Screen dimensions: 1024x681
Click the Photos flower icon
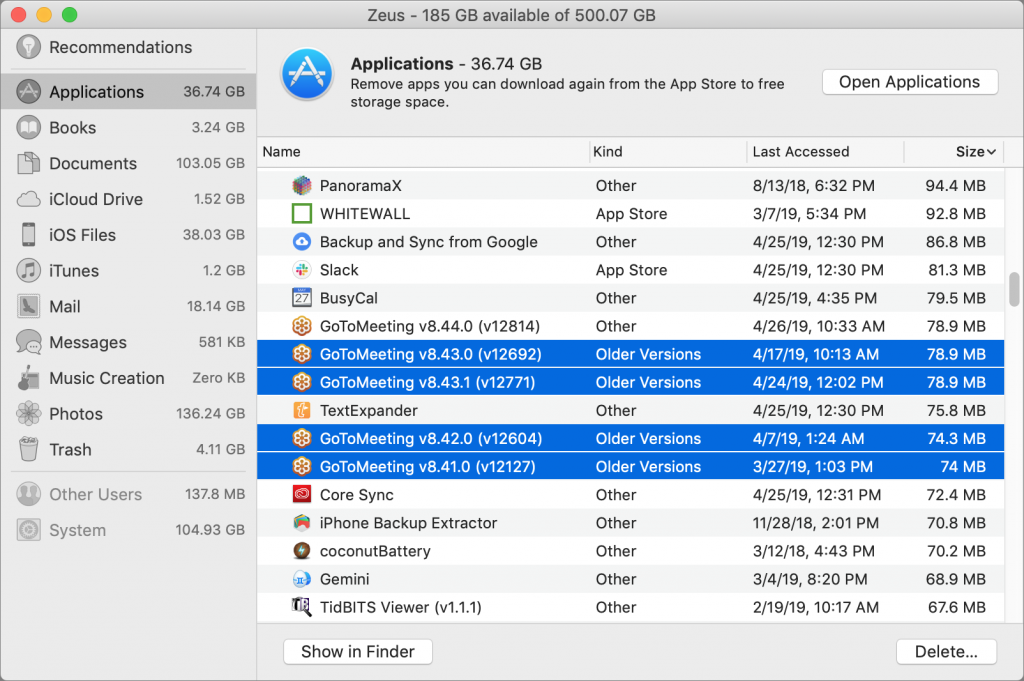point(28,413)
